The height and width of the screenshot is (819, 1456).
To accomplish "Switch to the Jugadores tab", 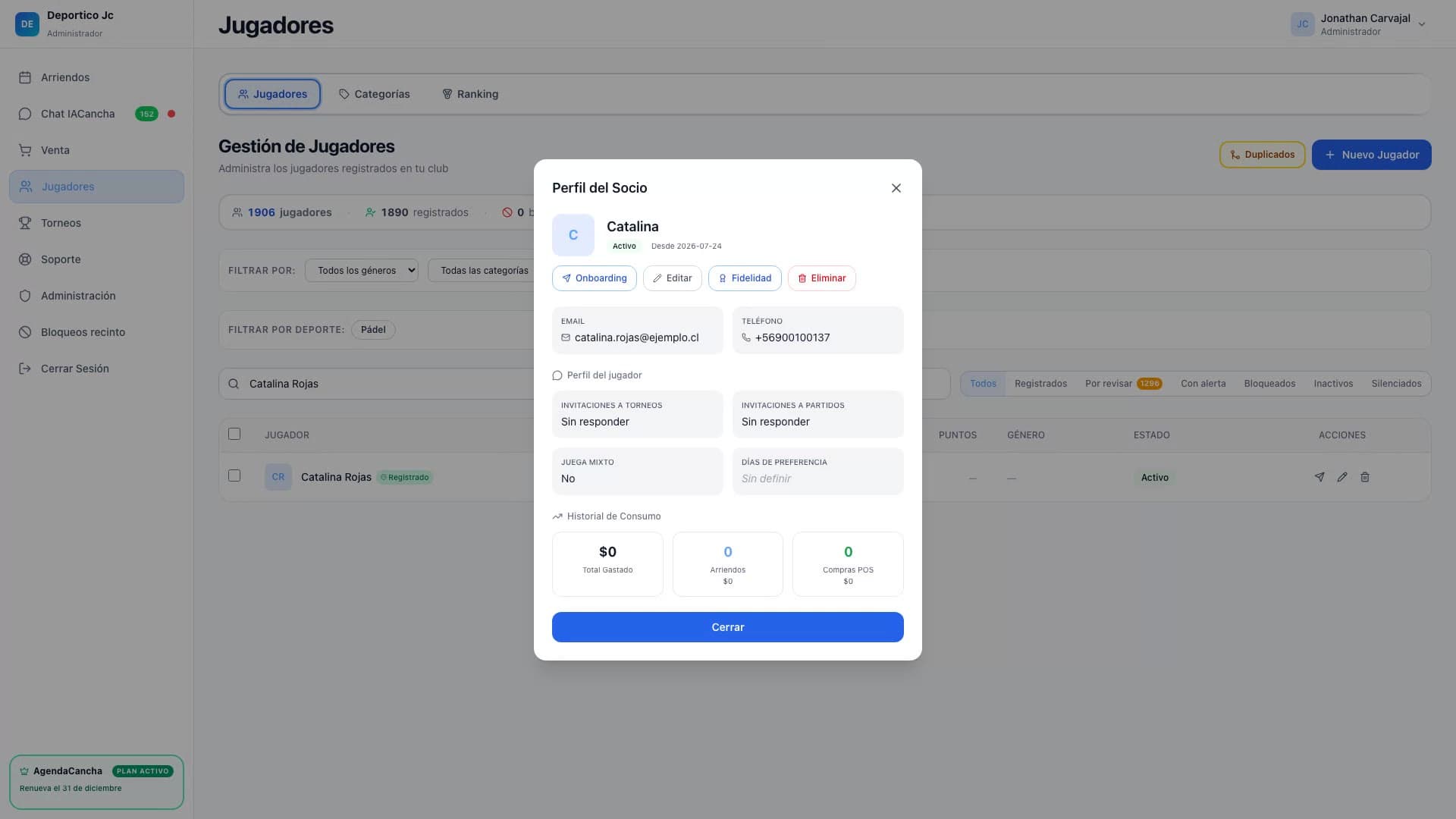I will tap(272, 94).
